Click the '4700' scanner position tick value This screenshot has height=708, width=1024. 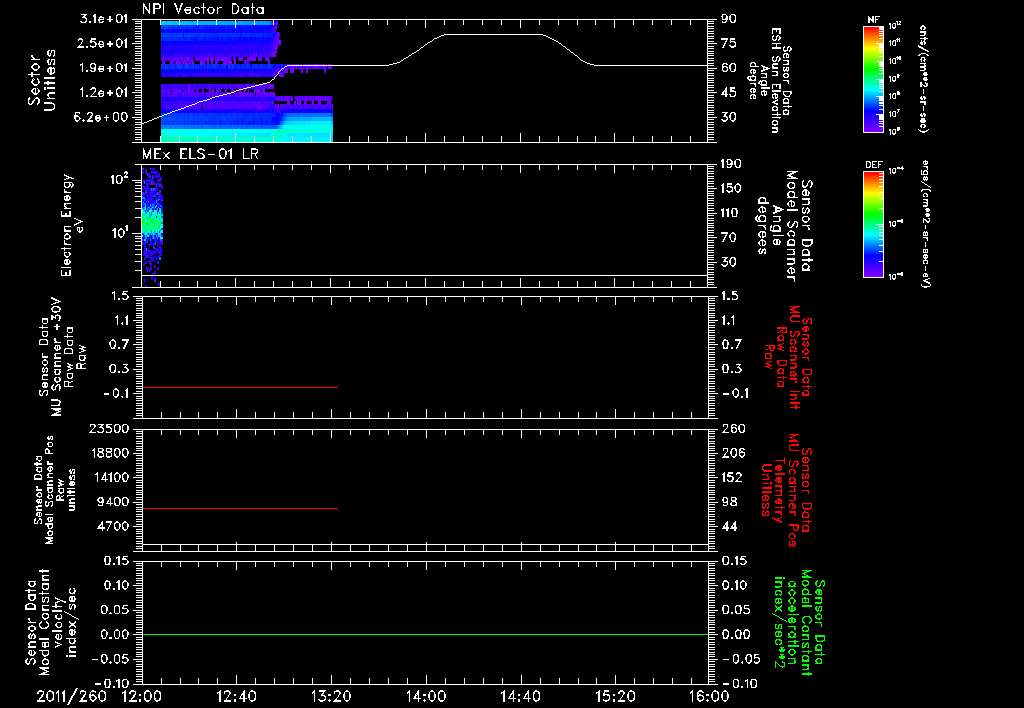coord(113,526)
